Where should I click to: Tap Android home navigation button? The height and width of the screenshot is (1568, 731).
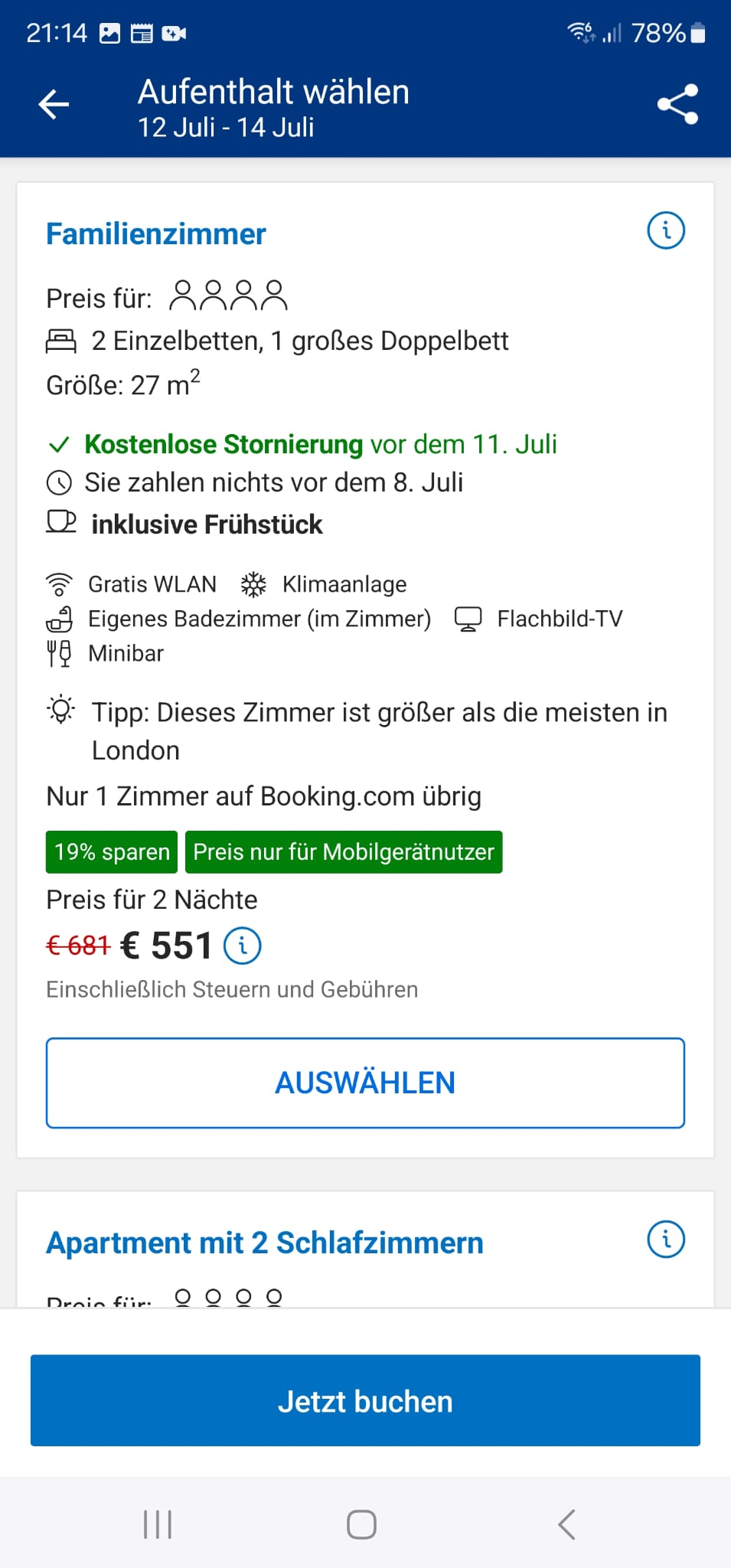coord(361,1524)
